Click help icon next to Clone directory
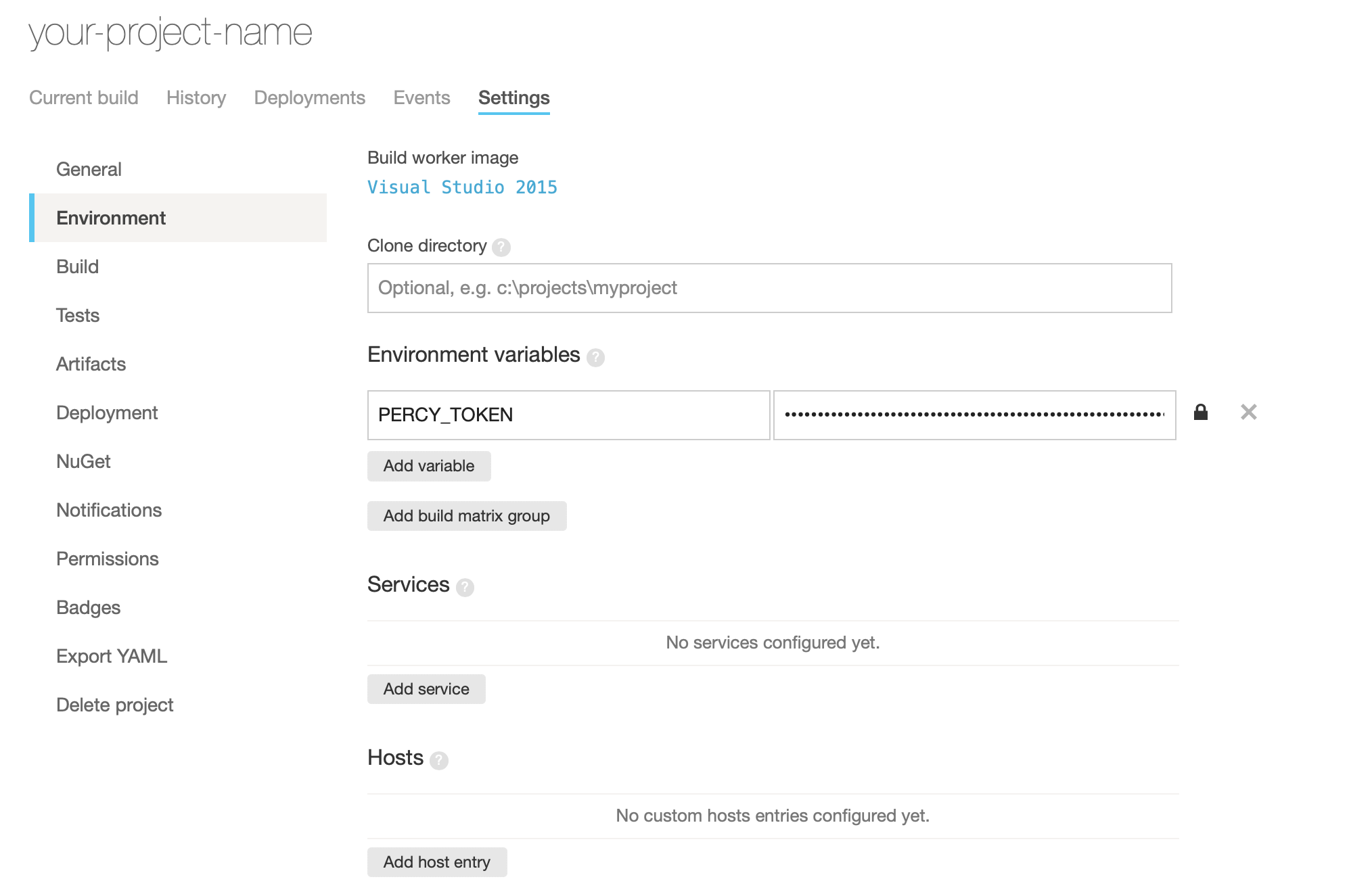The width and height of the screenshot is (1372, 894). click(501, 247)
